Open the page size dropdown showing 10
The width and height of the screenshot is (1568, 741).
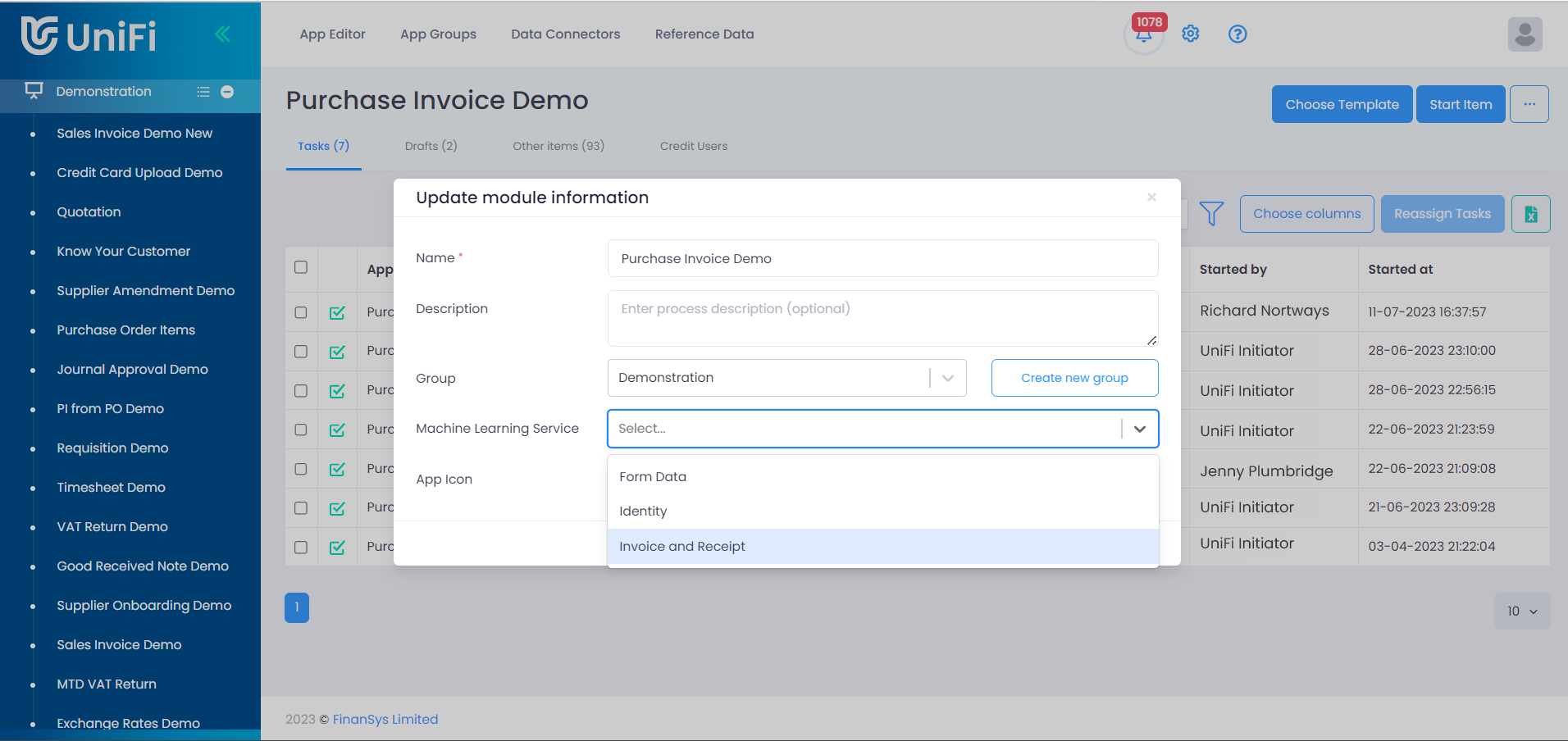click(1521, 611)
